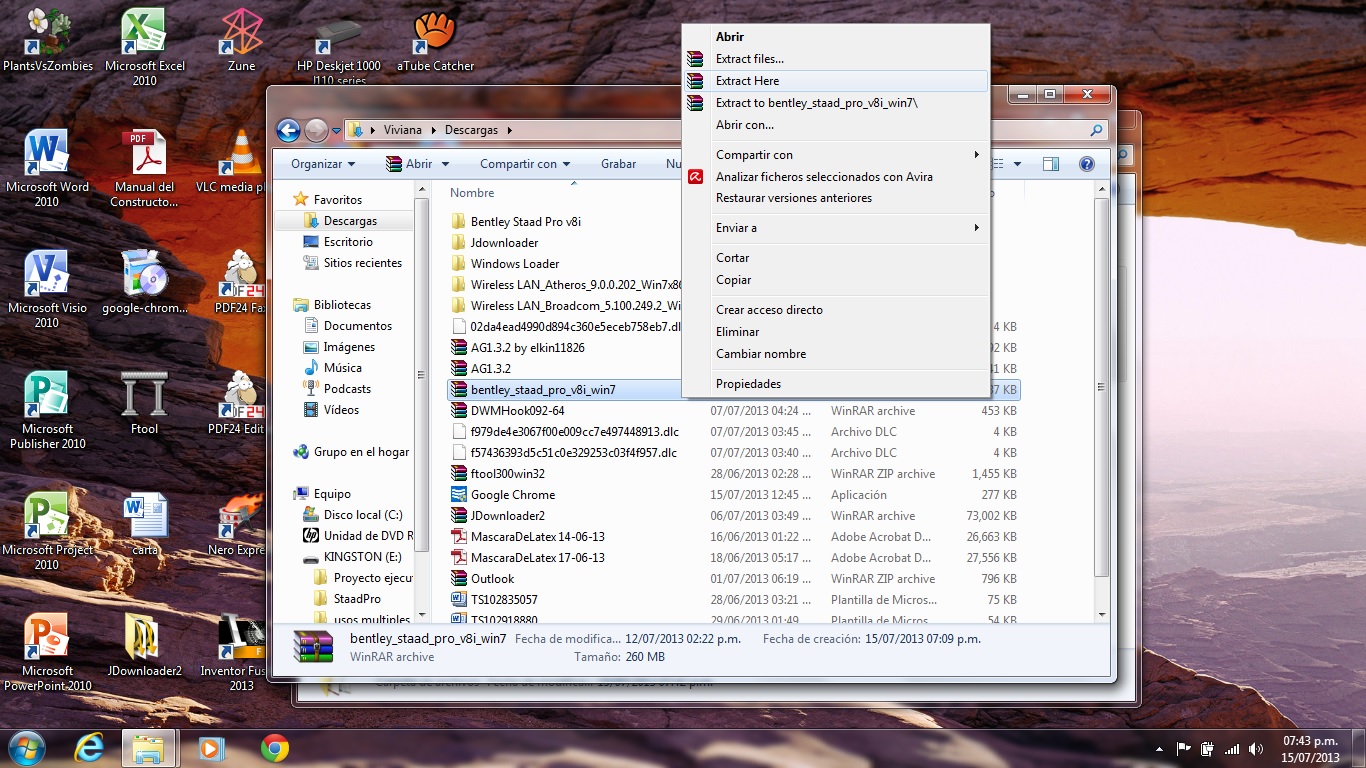Launch Microsoft Visio 2010 shortcut
The height and width of the screenshot is (768, 1366).
(x=47, y=289)
